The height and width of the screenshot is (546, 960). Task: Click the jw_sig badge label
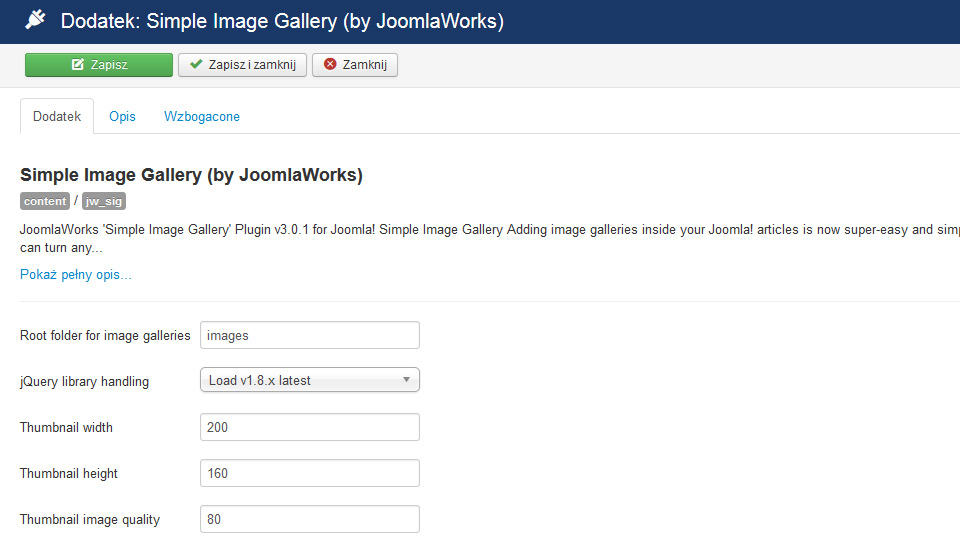coord(103,201)
